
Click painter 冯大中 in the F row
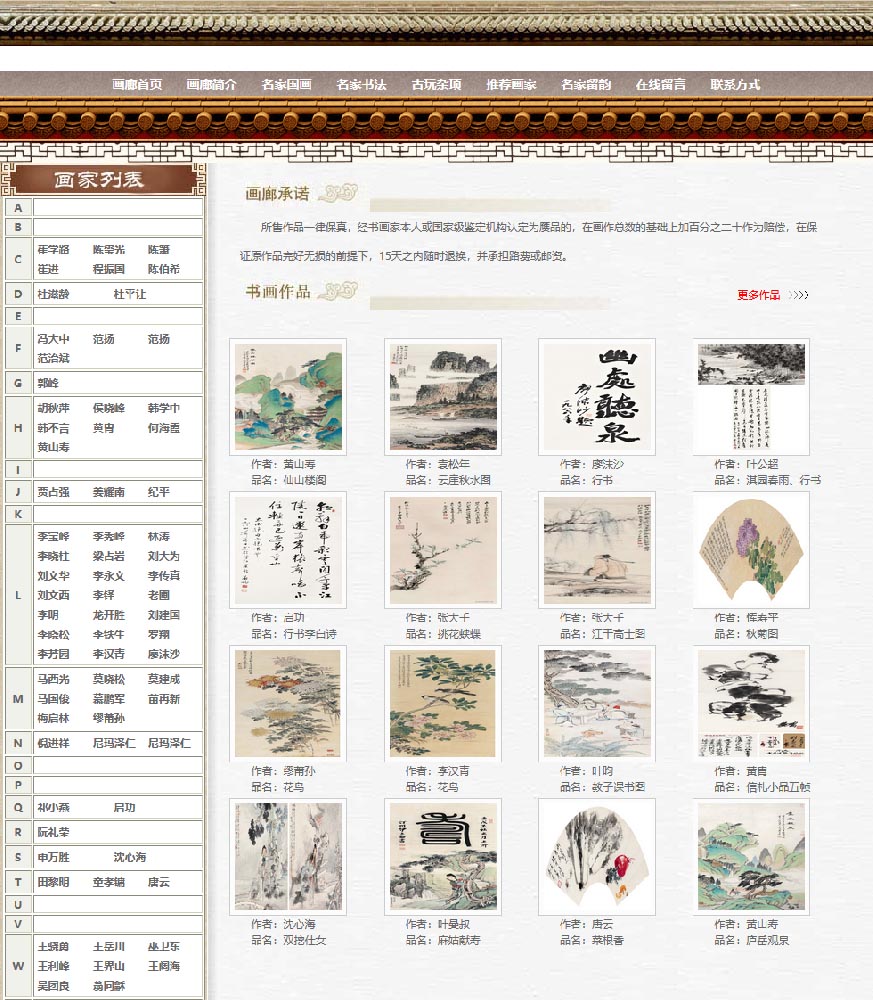[x=54, y=339]
